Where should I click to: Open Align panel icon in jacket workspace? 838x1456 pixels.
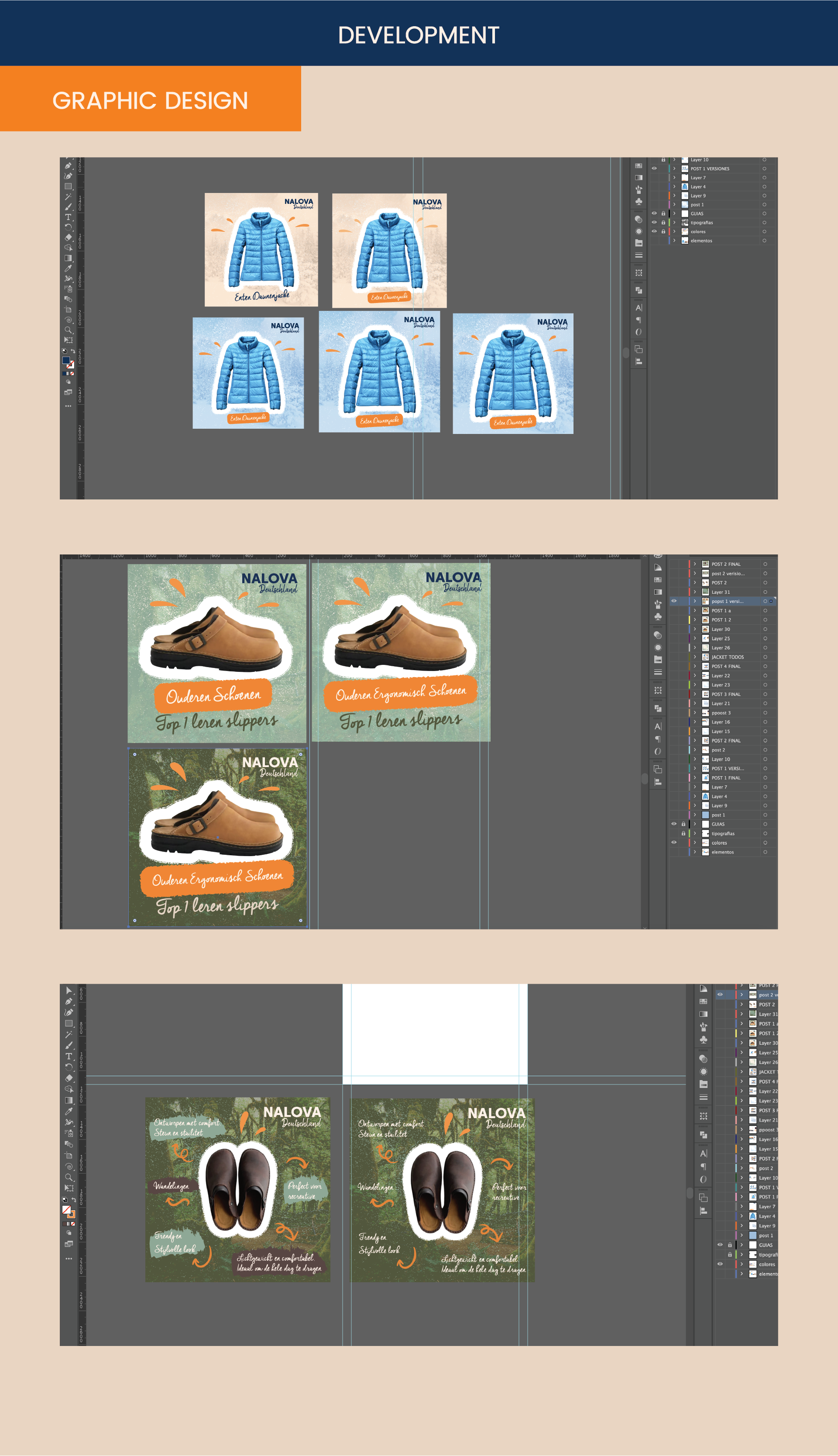click(x=639, y=361)
